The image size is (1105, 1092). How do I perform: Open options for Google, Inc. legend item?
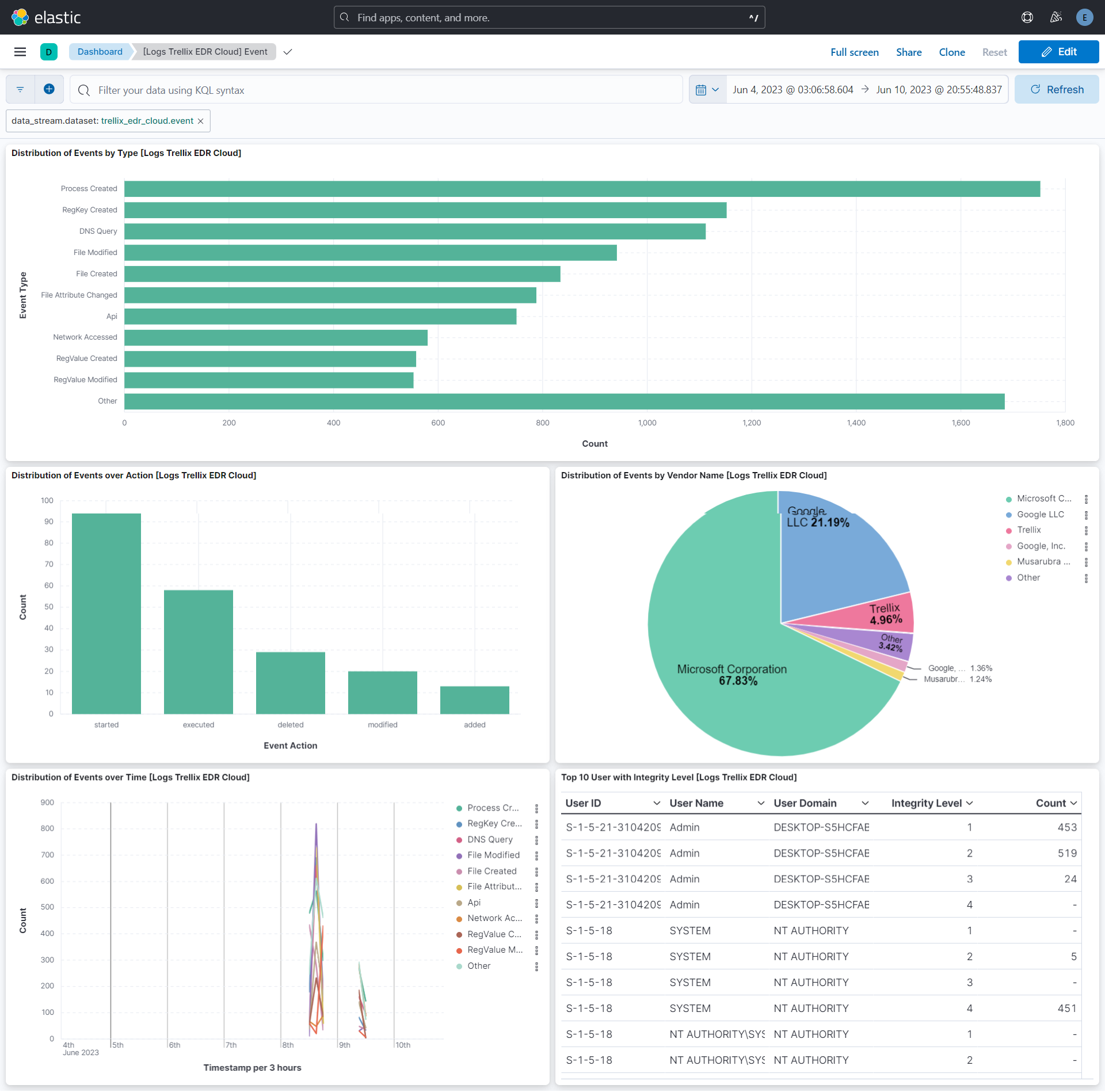1086,546
